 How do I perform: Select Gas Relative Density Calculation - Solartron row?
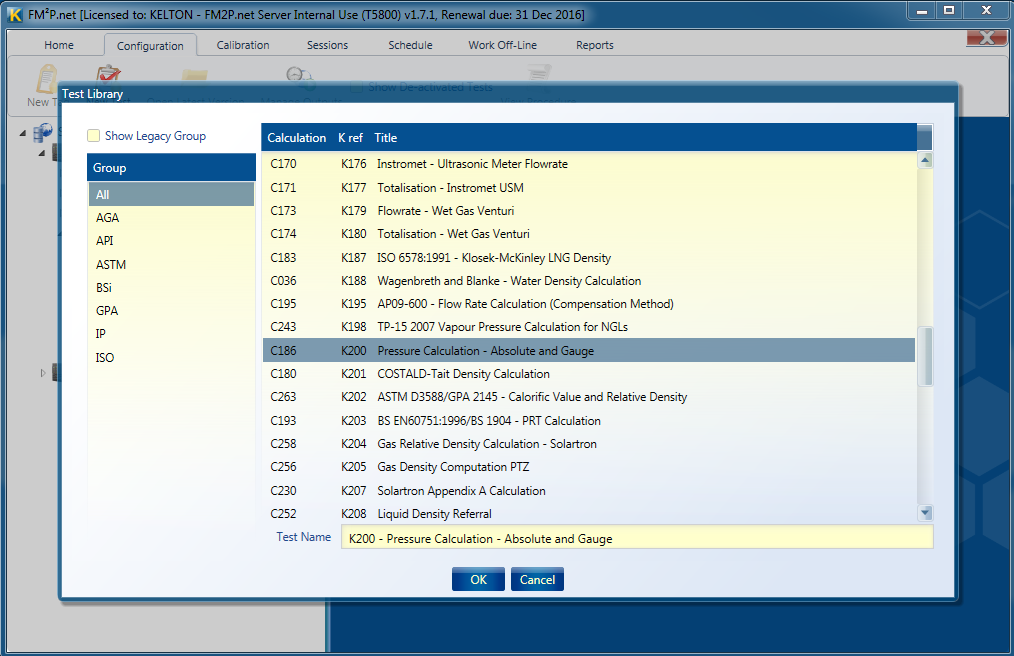[589, 444]
